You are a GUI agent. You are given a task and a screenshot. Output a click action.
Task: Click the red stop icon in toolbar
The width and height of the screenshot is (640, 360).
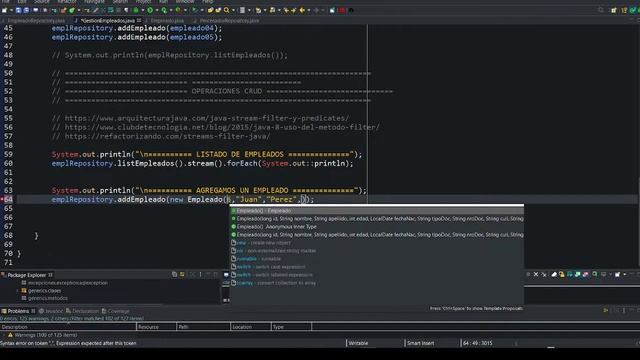coord(342,10)
